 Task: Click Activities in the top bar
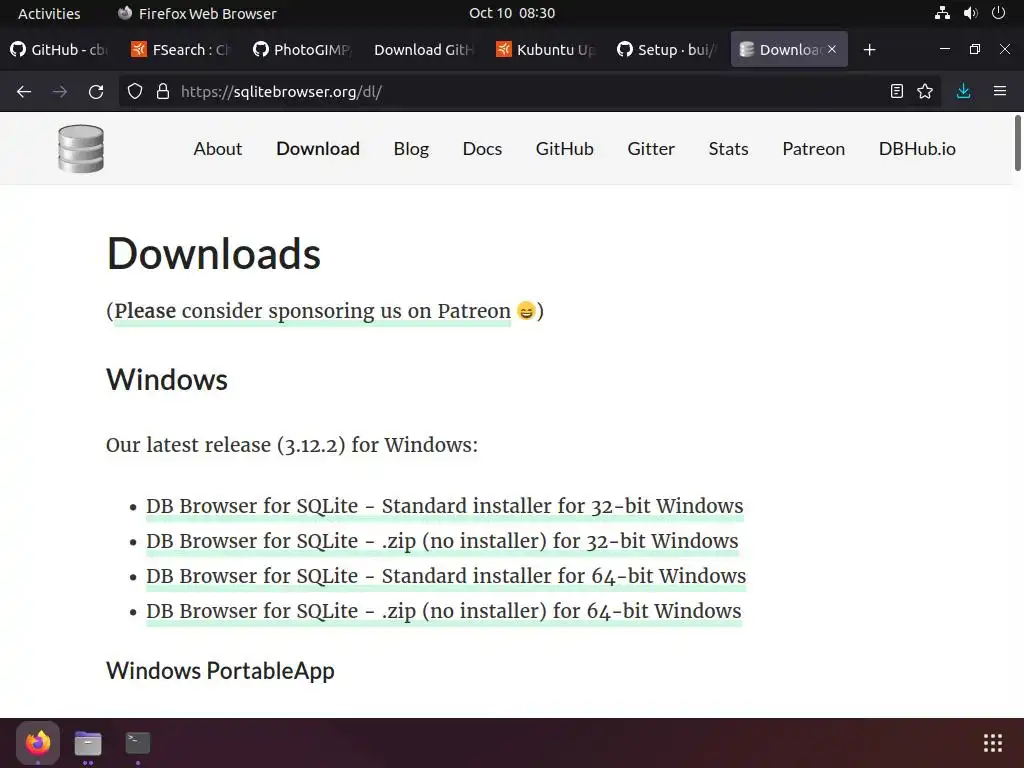[49, 13]
